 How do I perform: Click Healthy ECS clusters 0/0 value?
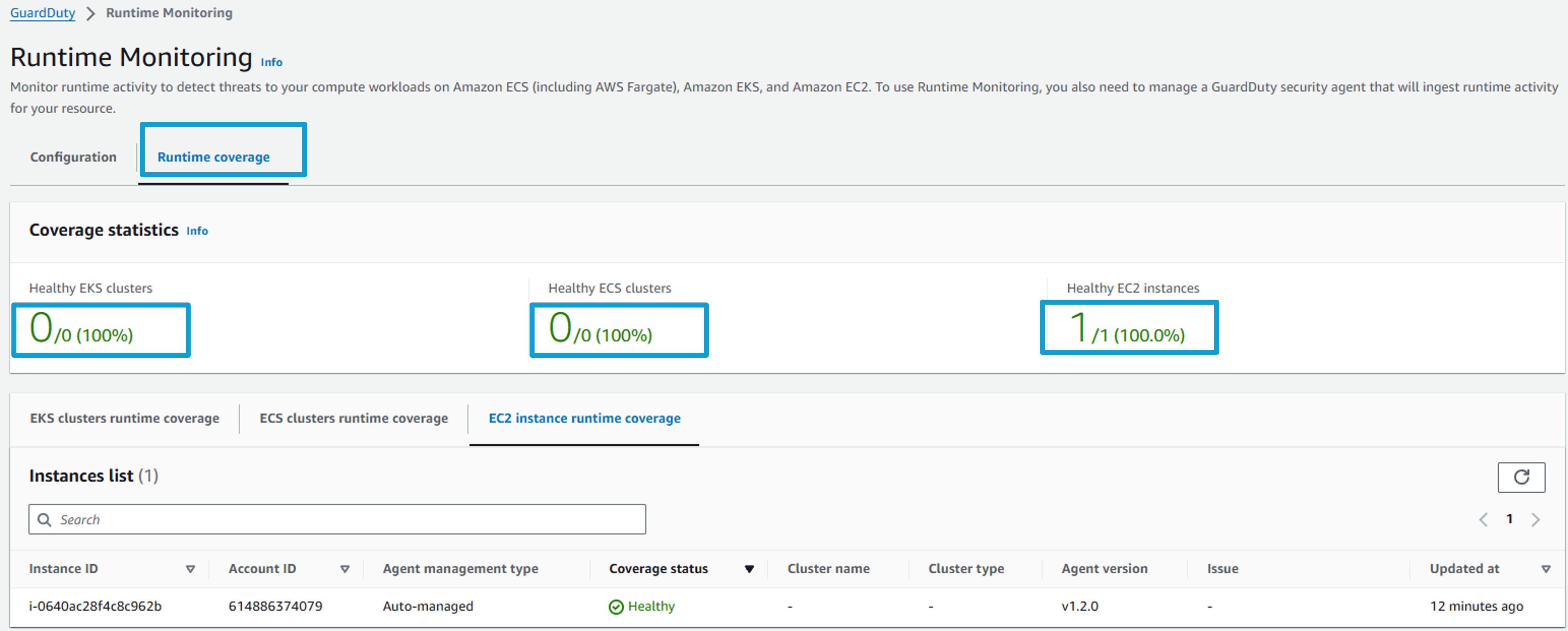pos(600,328)
